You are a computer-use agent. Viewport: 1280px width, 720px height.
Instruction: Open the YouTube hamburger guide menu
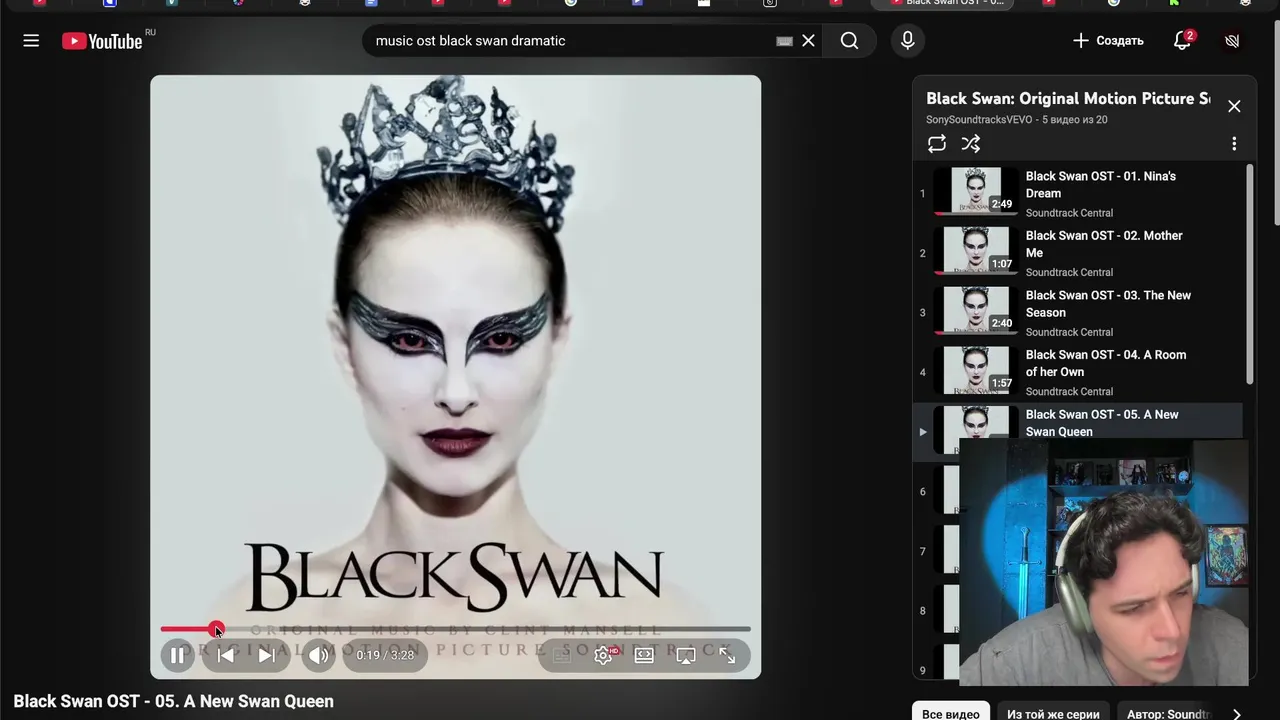click(31, 41)
